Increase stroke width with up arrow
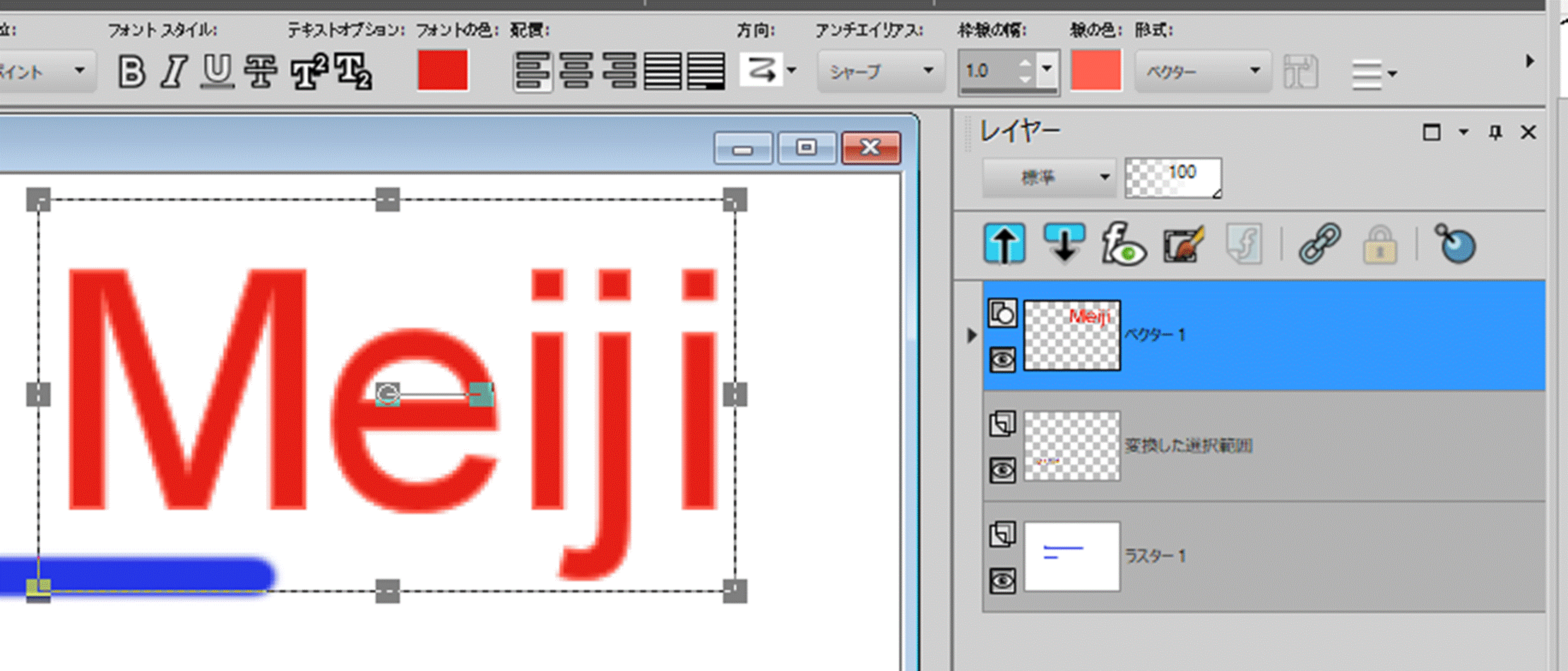This screenshot has width=1568, height=671. click(1025, 63)
